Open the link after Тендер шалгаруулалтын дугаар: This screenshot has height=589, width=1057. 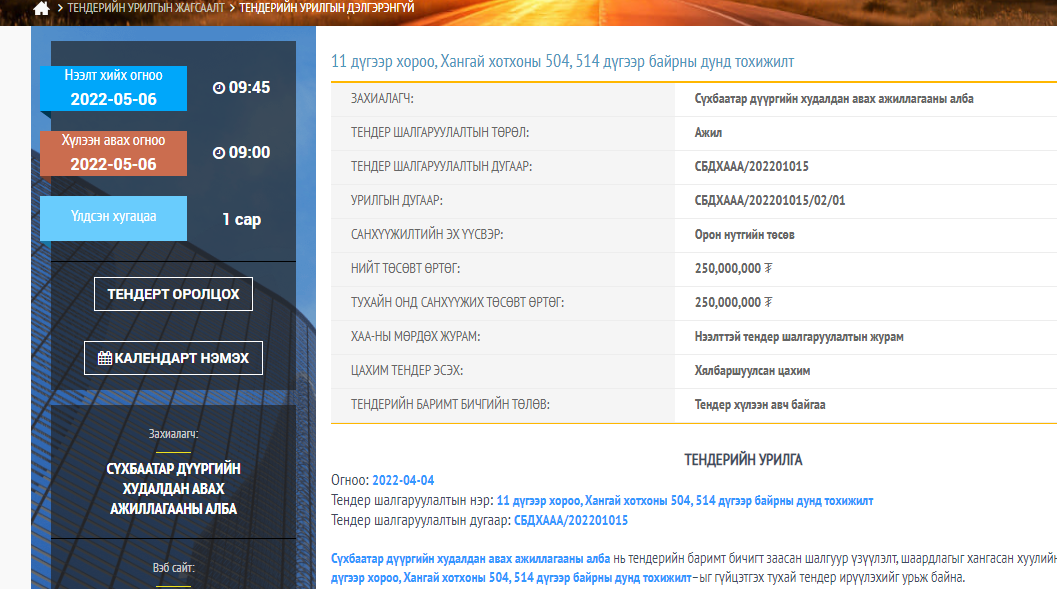tap(571, 520)
